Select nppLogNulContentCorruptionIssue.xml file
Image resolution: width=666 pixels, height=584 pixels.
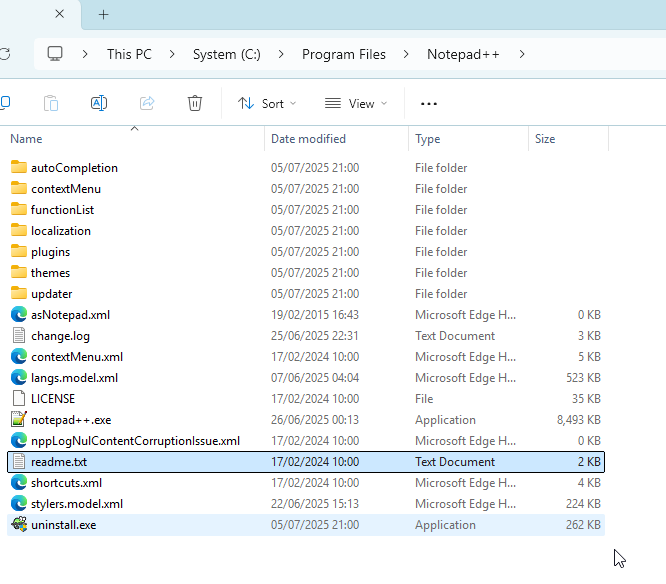(x=135, y=440)
